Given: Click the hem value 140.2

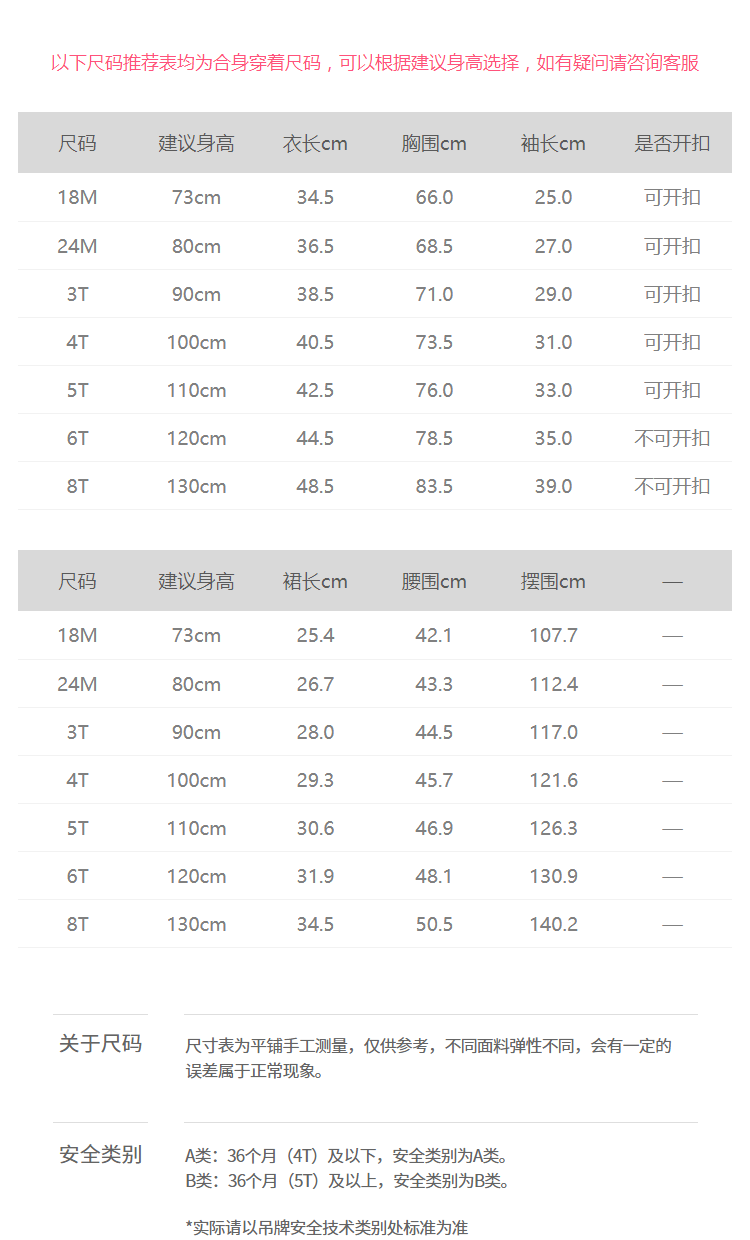Looking at the screenshot, I should (553, 925).
